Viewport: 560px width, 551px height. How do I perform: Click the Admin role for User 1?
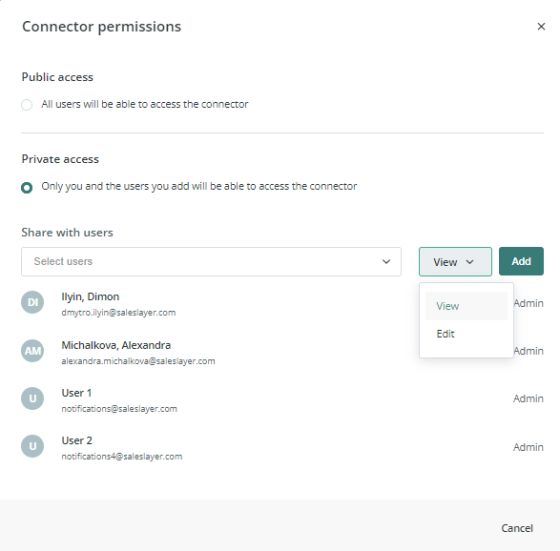[x=528, y=399]
